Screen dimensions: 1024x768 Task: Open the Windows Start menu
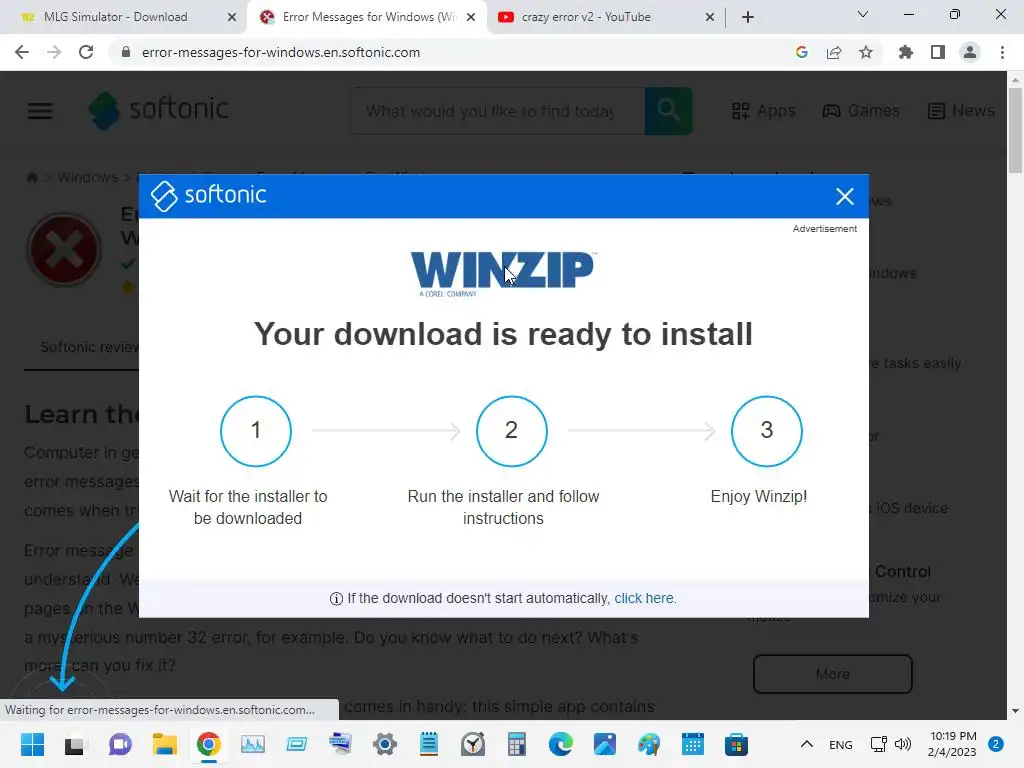pos(32,744)
